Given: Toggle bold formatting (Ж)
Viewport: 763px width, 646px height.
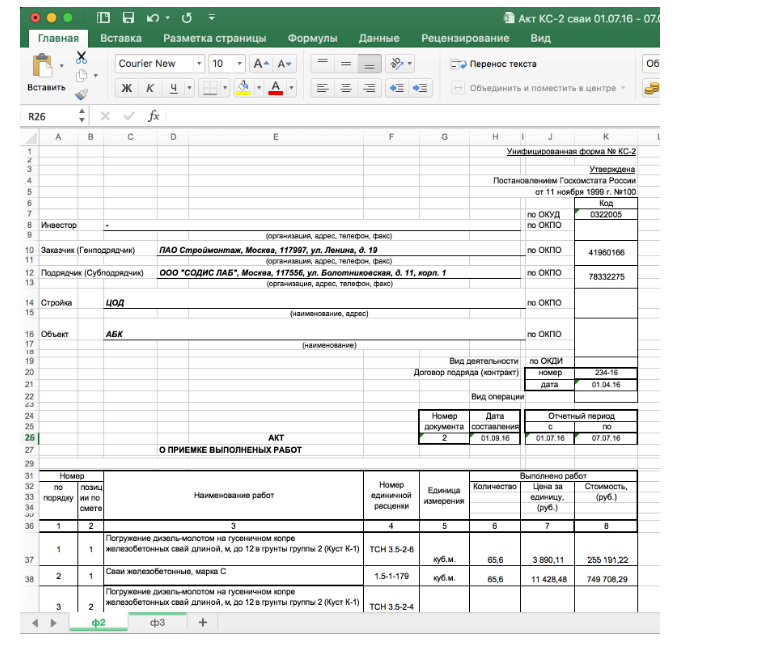Looking at the screenshot, I should coord(127,88).
